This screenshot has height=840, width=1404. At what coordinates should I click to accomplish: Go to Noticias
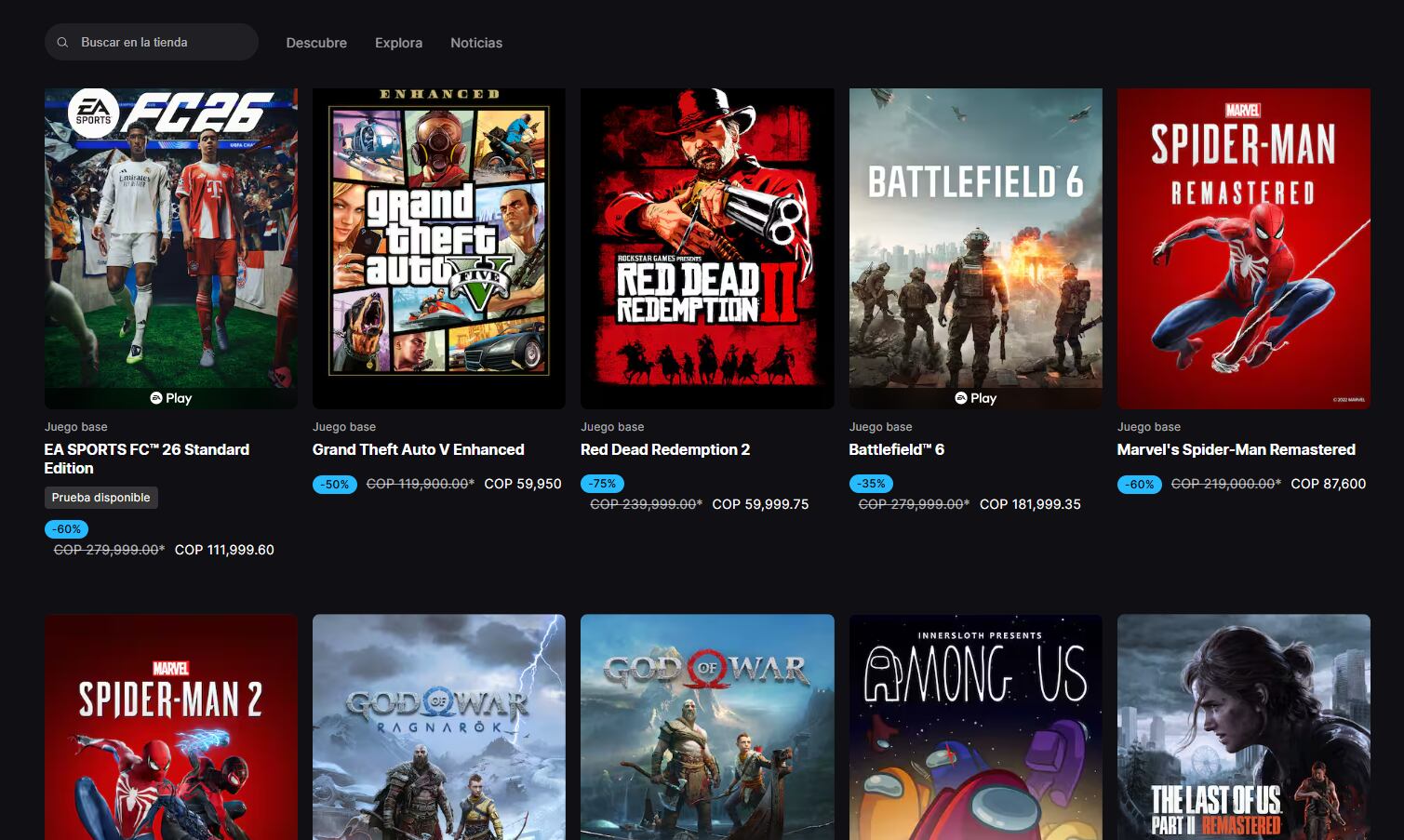[x=475, y=43]
